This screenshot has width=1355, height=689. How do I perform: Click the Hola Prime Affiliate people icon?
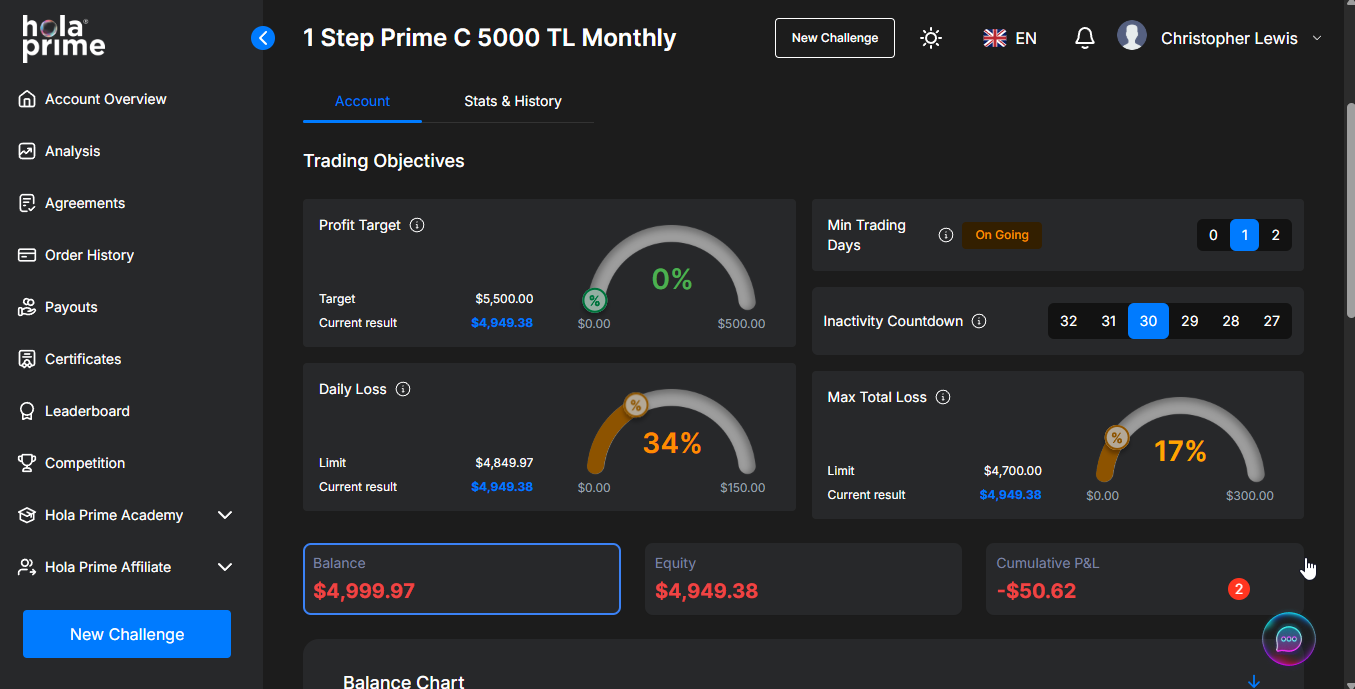tap(27, 567)
